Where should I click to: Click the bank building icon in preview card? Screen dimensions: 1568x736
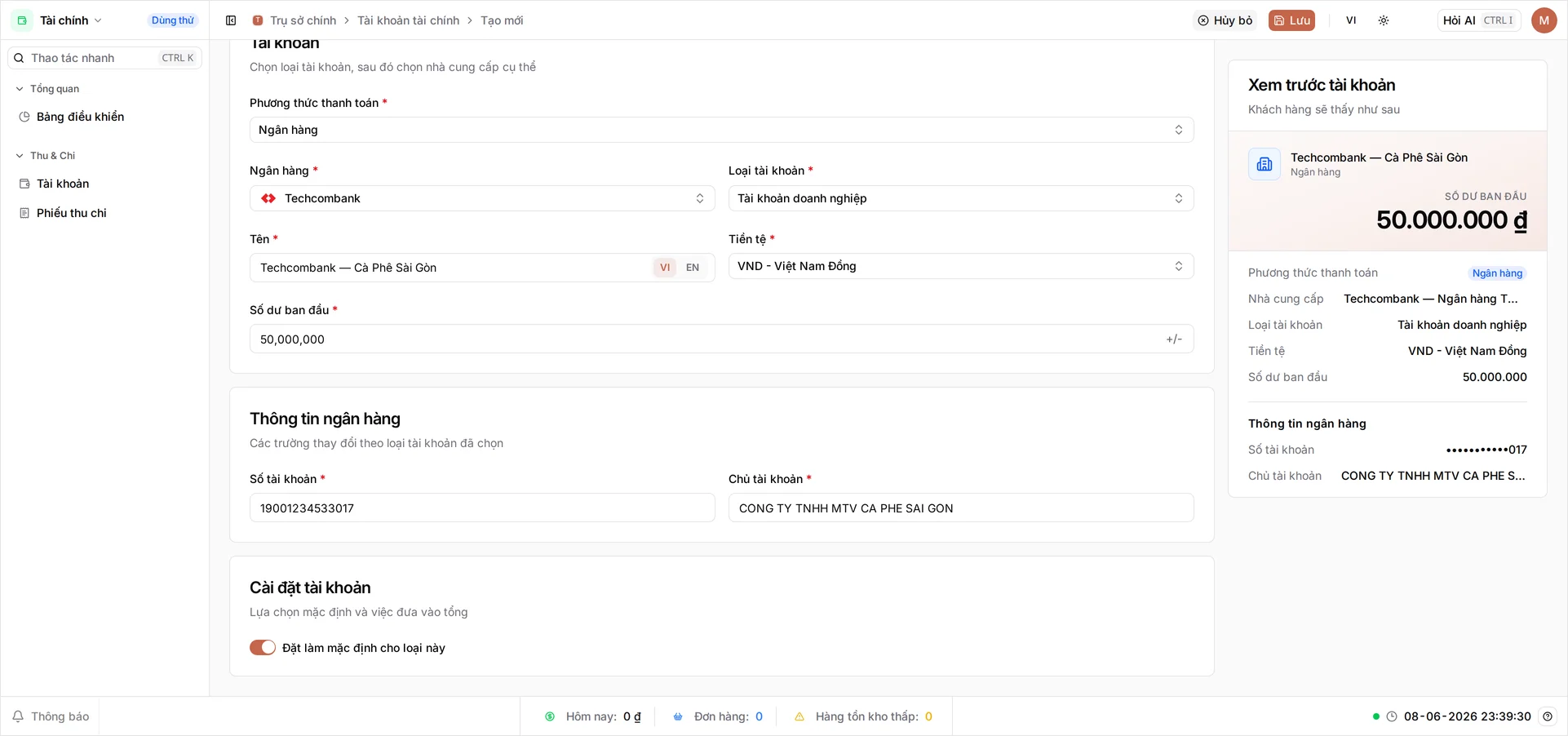[1265, 164]
